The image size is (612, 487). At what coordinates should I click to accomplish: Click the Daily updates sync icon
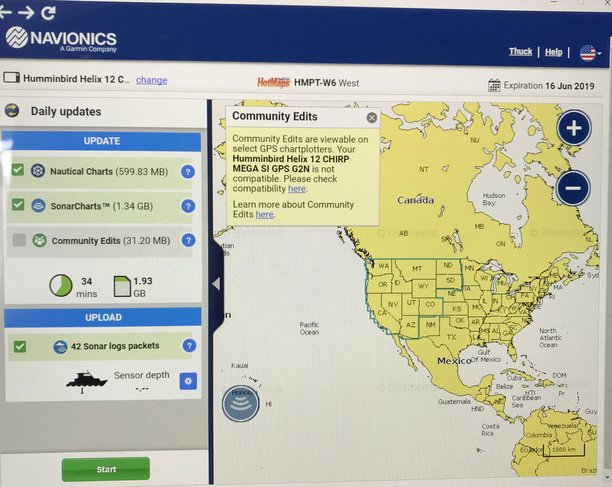click(12, 111)
